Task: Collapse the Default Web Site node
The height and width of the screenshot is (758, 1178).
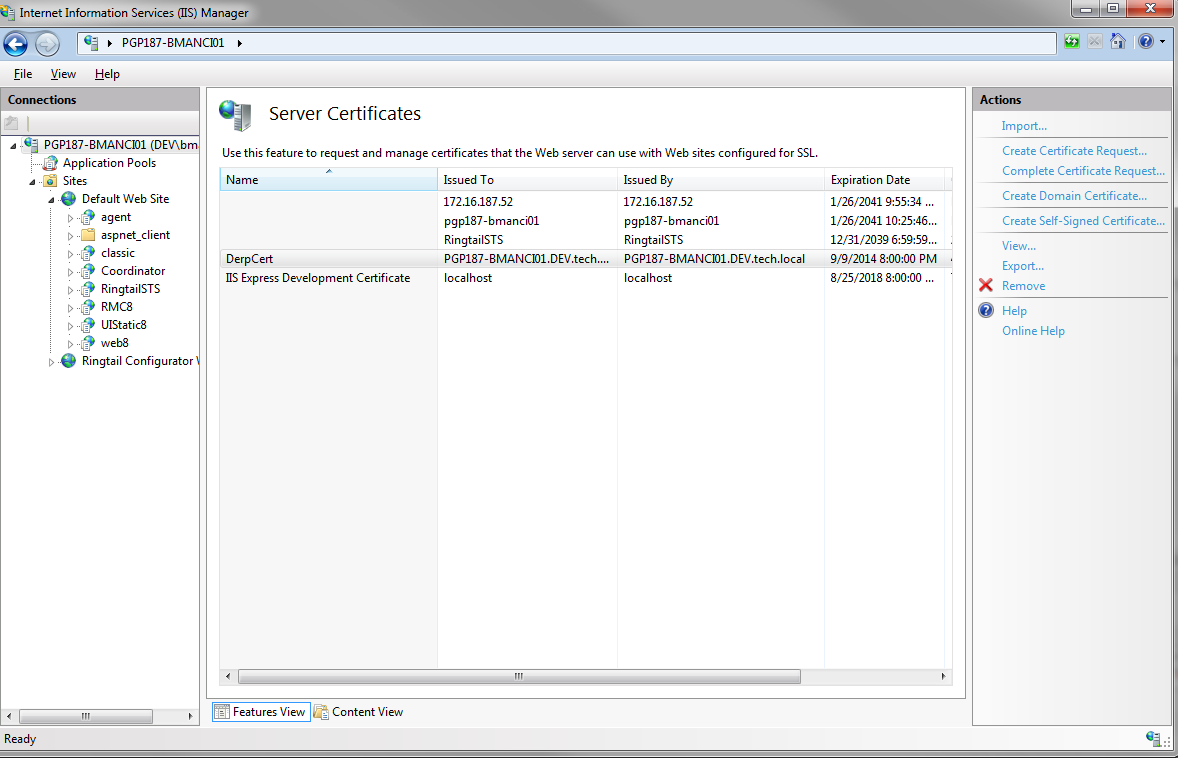Action: coord(51,200)
